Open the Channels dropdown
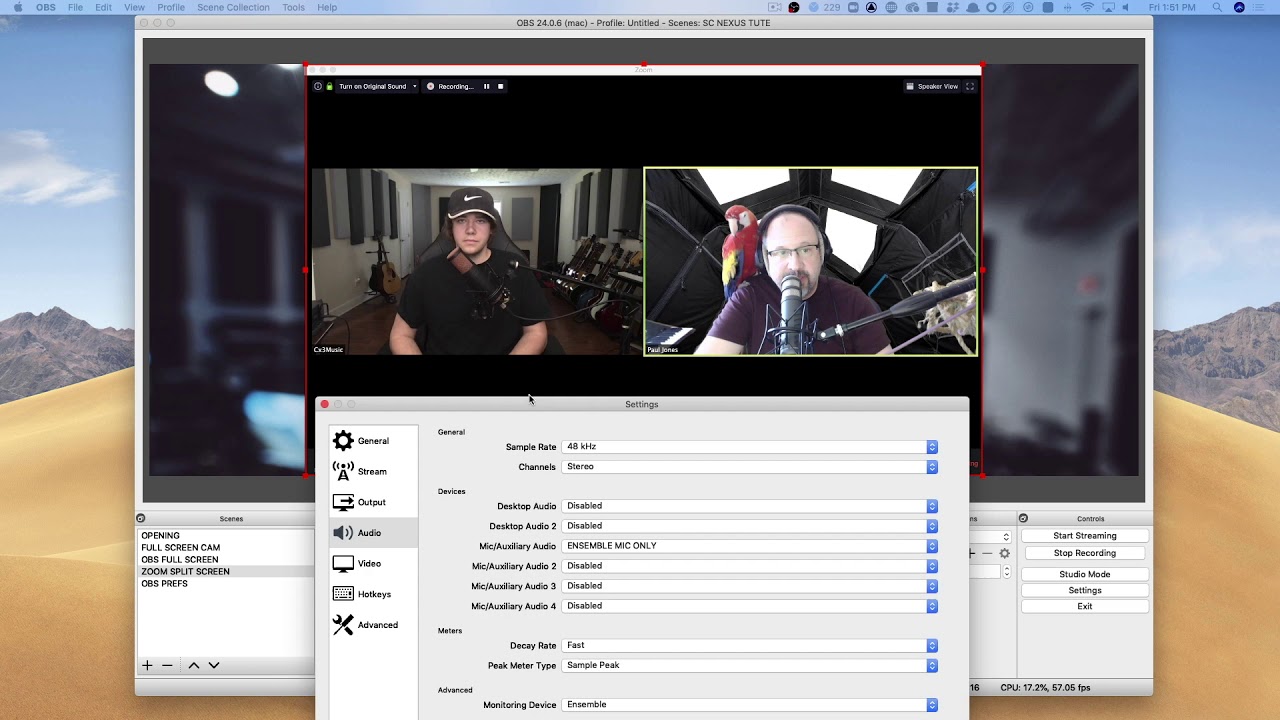 750,467
